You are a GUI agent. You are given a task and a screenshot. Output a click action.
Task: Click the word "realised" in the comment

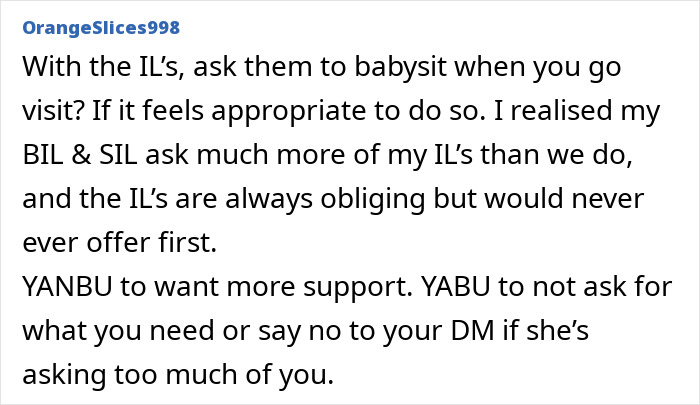click(x=561, y=110)
